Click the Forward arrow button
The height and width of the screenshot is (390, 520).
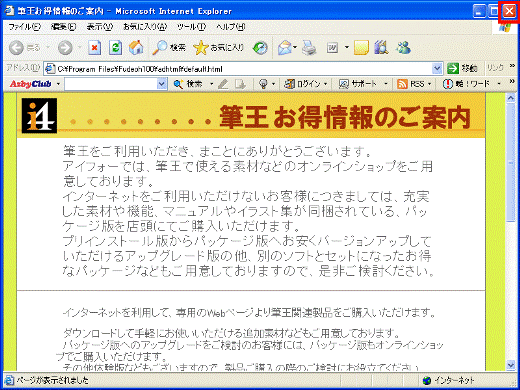(x=65, y=48)
